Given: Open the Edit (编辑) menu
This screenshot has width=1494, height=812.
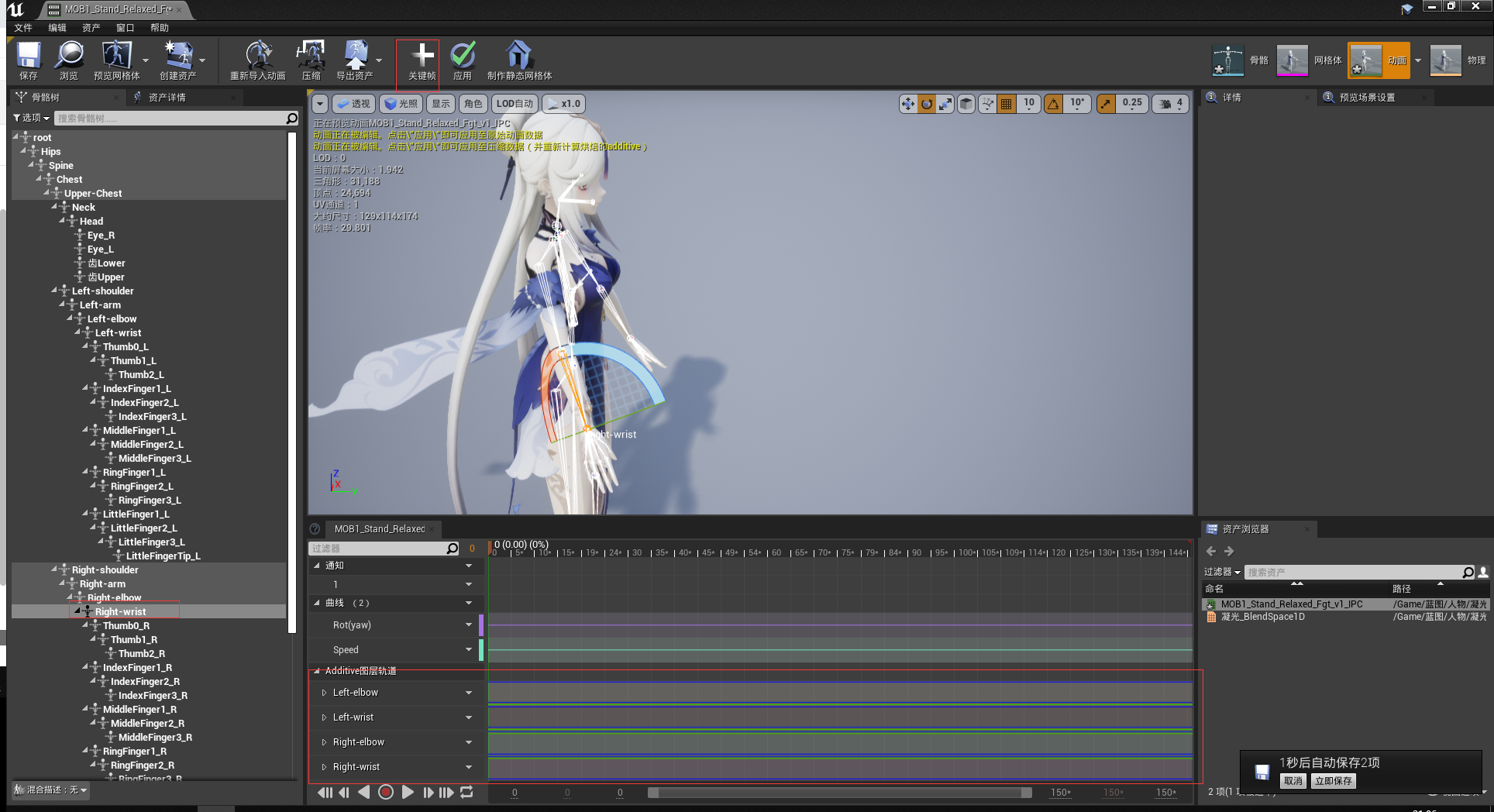Looking at the screenshot, I should [57, 28].
